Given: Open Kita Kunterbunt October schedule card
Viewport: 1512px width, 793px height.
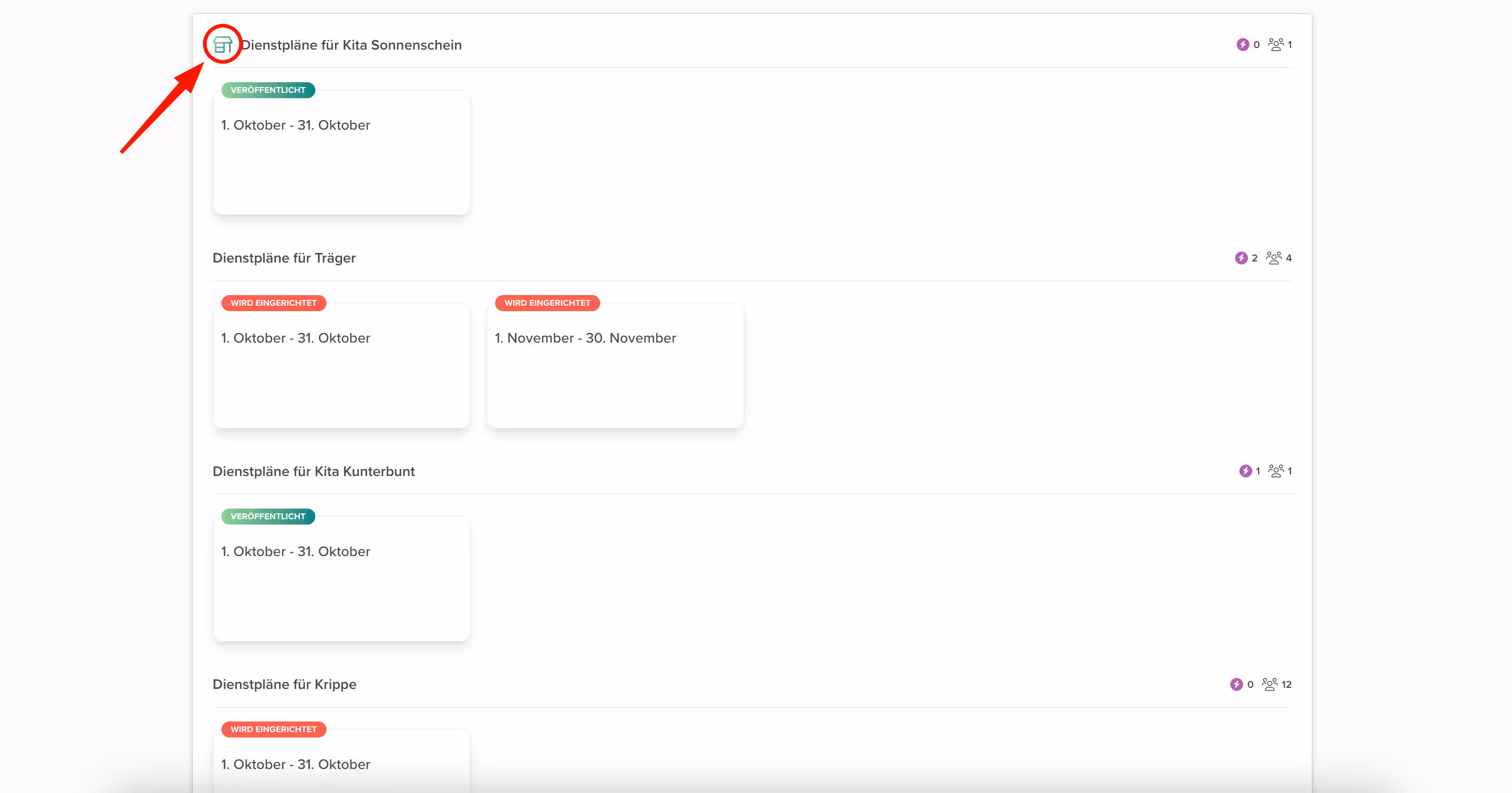Looking at the screenshot, I should pos(341,579).
